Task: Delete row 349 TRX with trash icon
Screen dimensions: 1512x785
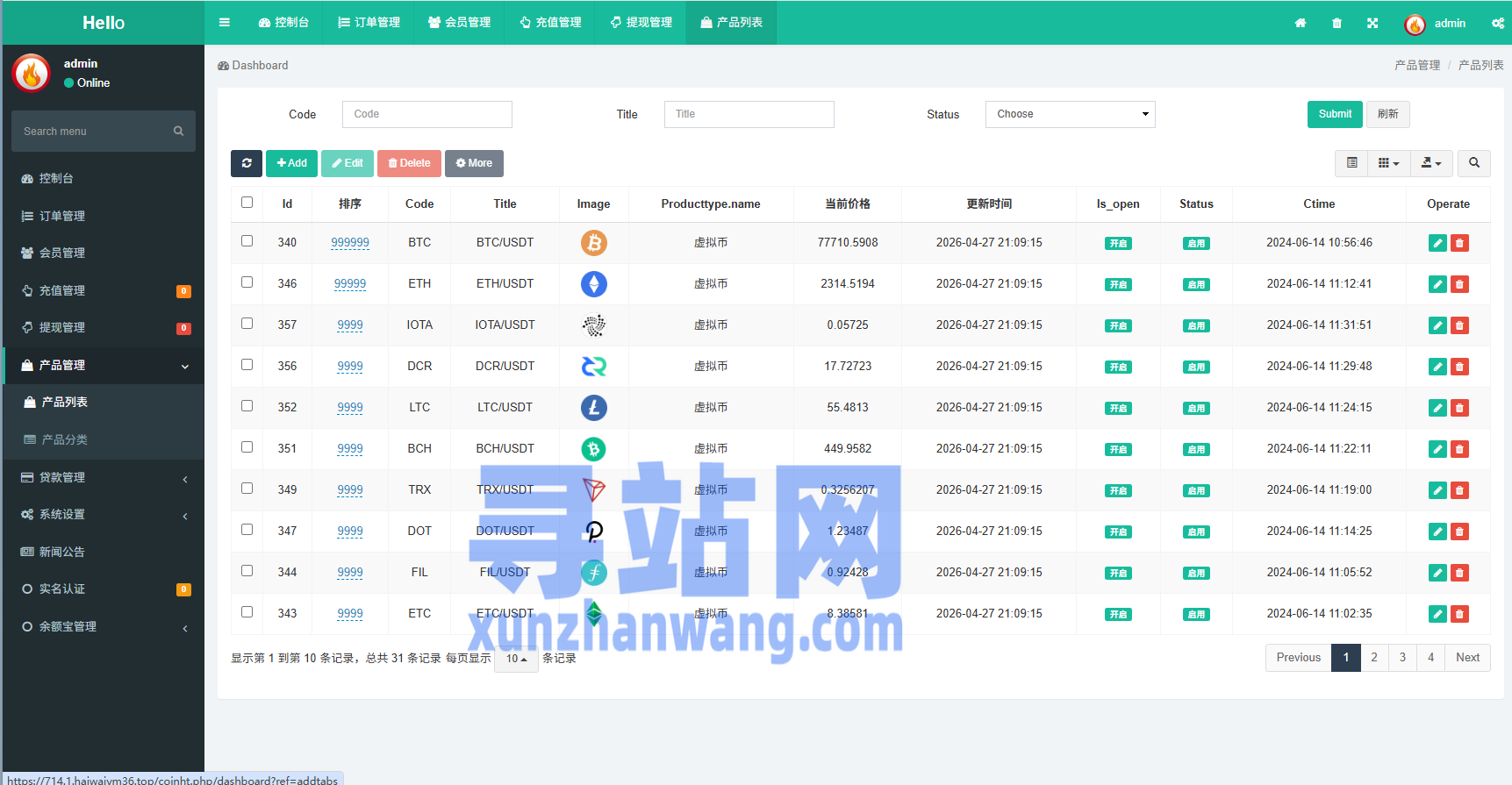Action: [x=1459, y=490]
